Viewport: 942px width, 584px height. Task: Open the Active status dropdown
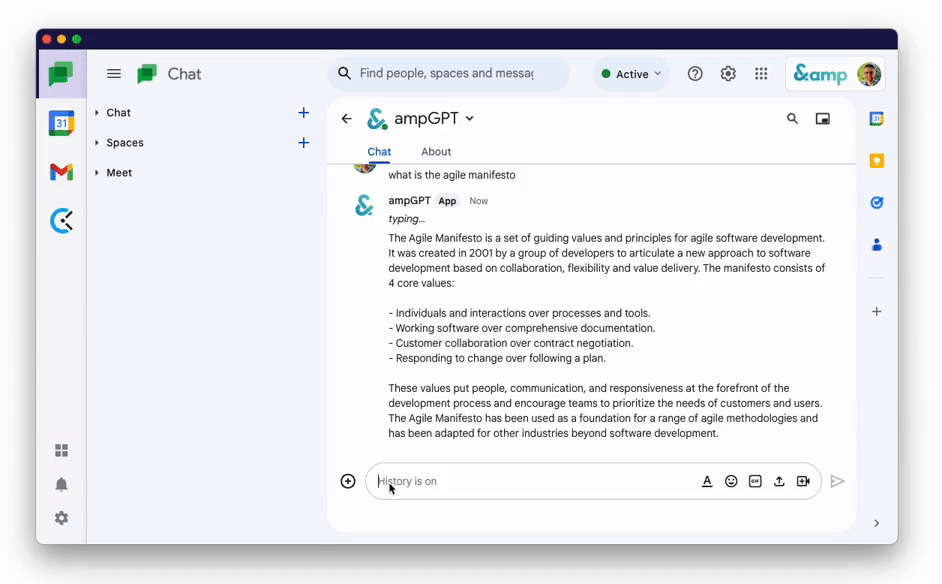pos(631,74)
